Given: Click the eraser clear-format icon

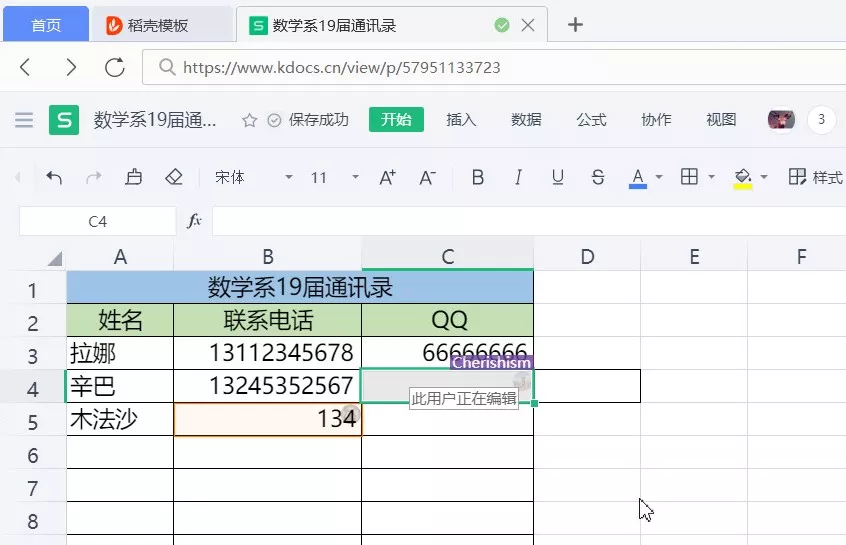Looking at the screenshot, I should [x=174, y=177].
